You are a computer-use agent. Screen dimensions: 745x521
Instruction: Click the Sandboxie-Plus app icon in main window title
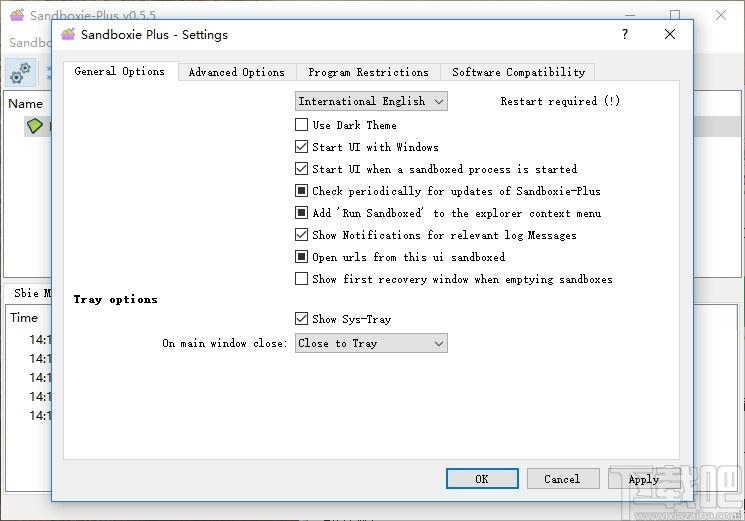tap(17, 15)
